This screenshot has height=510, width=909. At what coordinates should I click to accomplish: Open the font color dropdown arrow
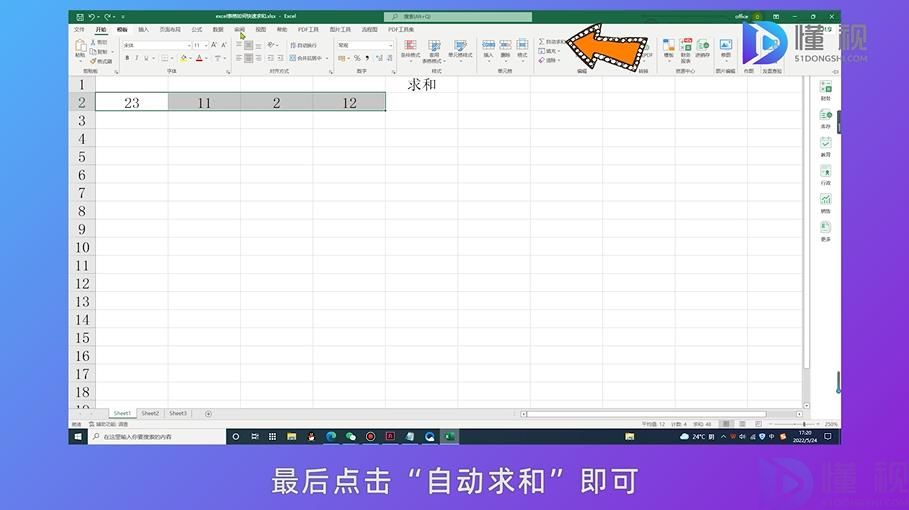tap(206, 59)
